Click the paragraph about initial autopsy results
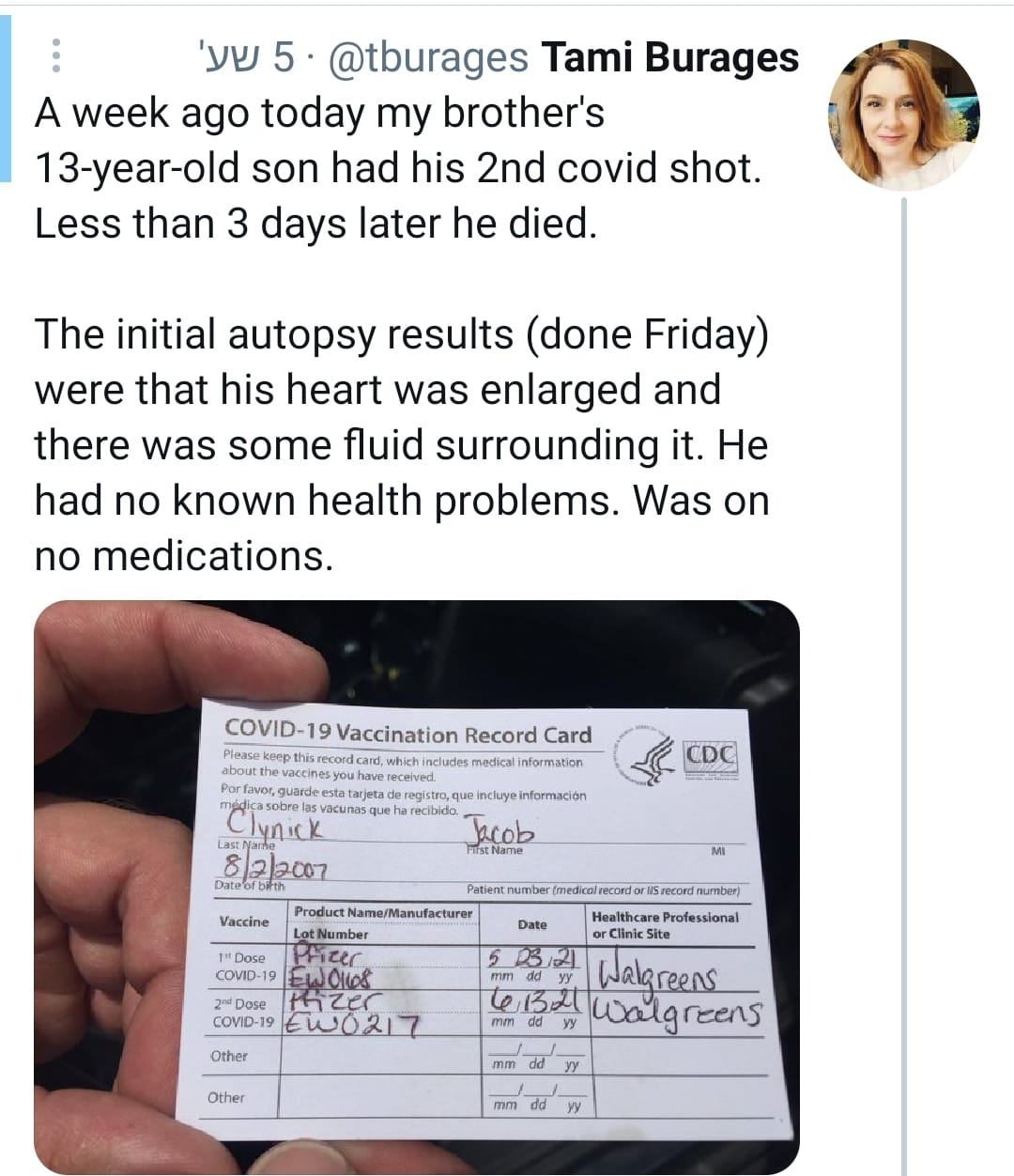 coord(402,445)
